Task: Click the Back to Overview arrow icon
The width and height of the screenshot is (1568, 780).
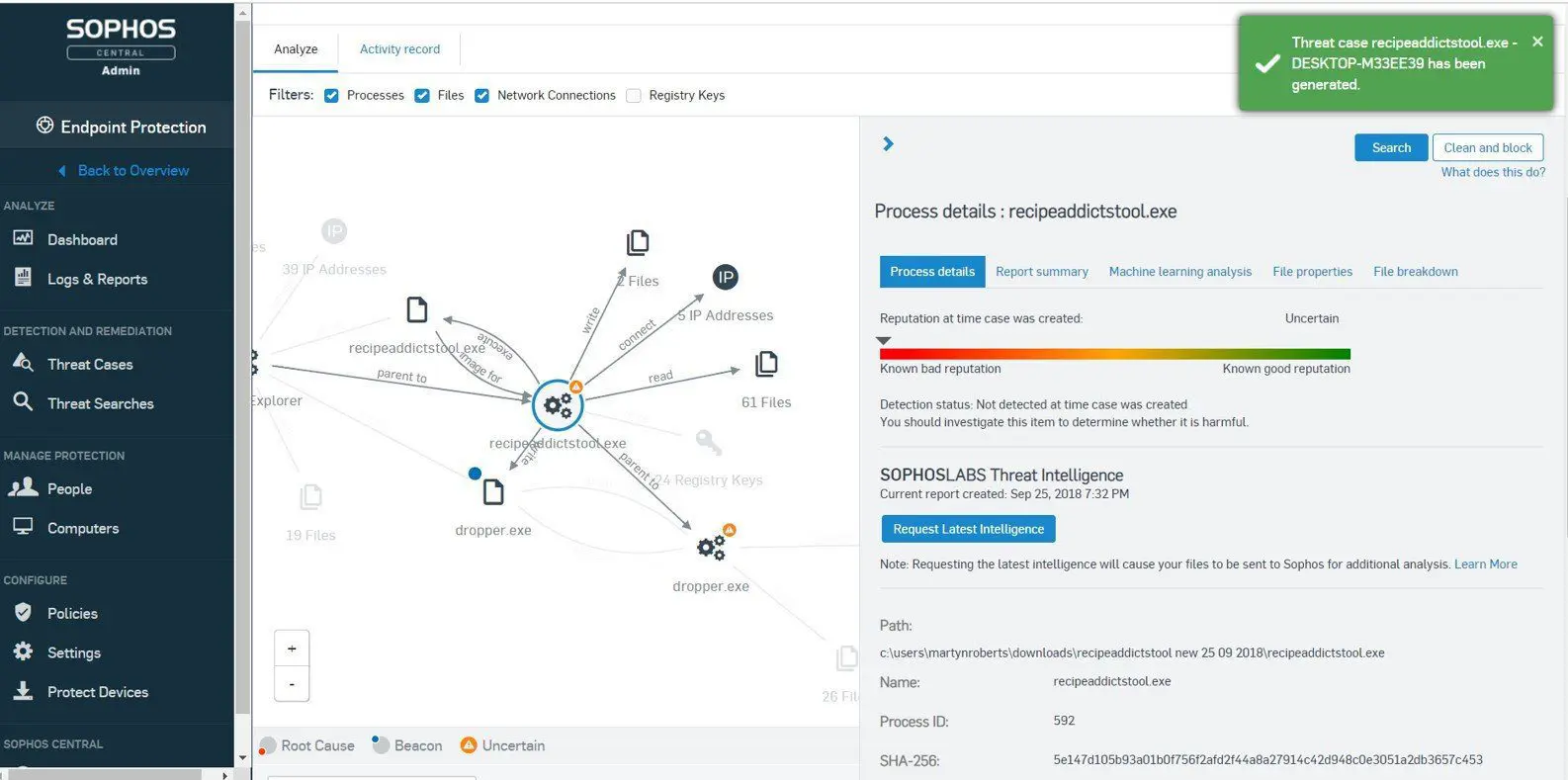Action: 62,171
